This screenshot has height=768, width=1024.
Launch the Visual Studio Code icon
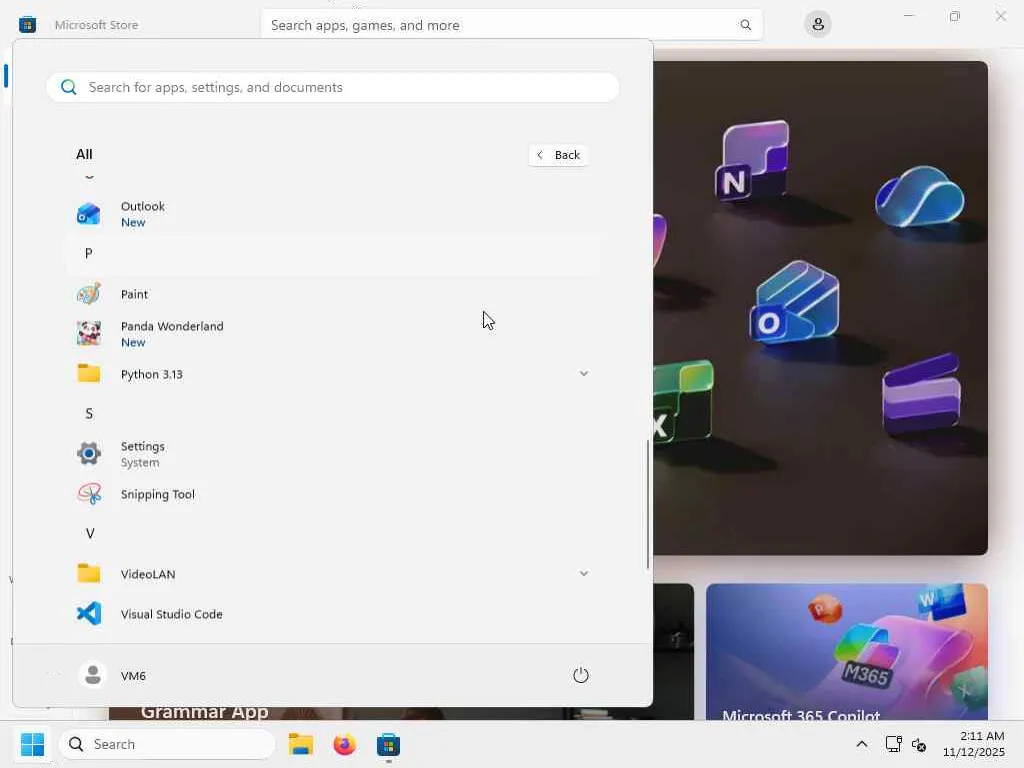(x=89, y=614)
